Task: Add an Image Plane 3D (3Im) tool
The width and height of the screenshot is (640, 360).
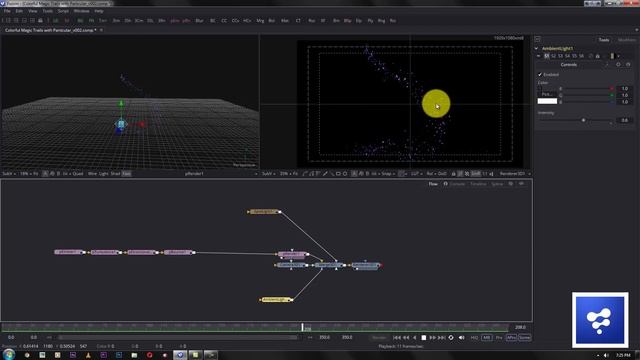Action: pos(116,20)
